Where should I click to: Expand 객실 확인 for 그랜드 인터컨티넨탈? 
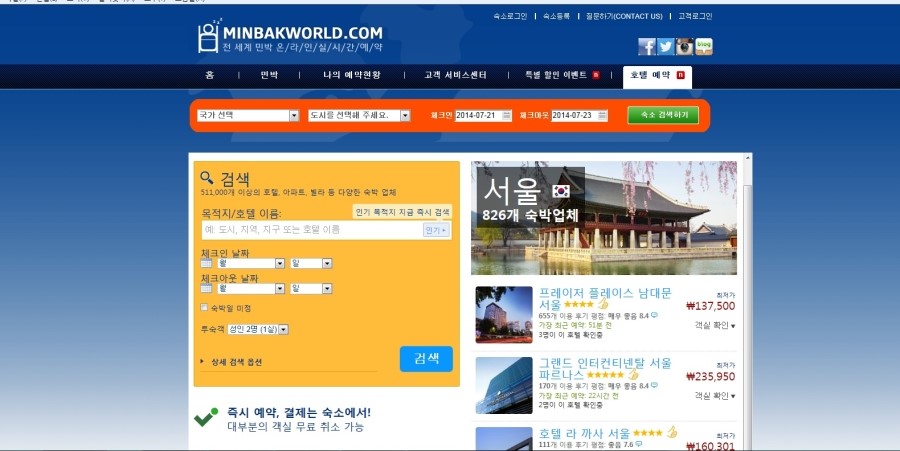[x=715, y=396]
